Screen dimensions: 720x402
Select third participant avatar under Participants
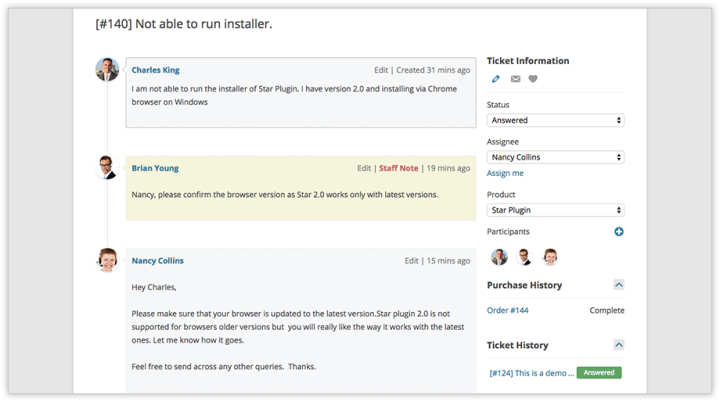(550, 257)
